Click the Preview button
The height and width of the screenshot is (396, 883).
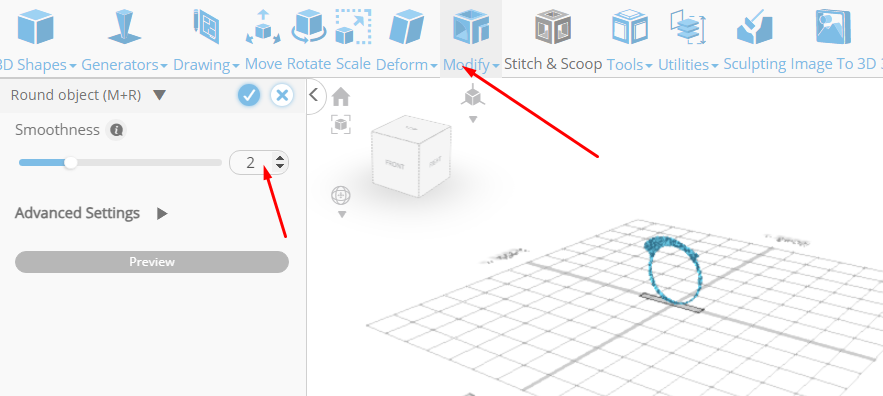click(x=152, y=262)
